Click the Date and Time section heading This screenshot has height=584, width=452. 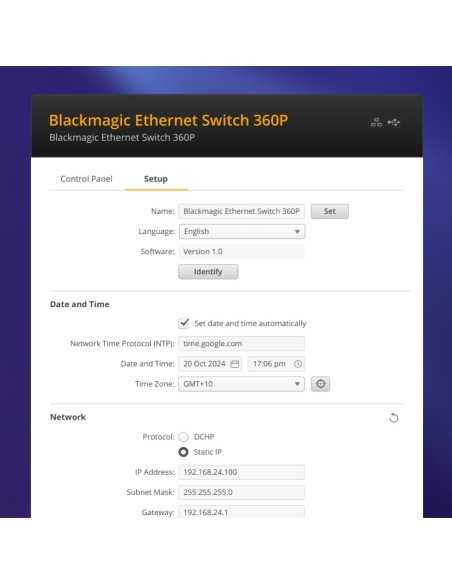80,304
